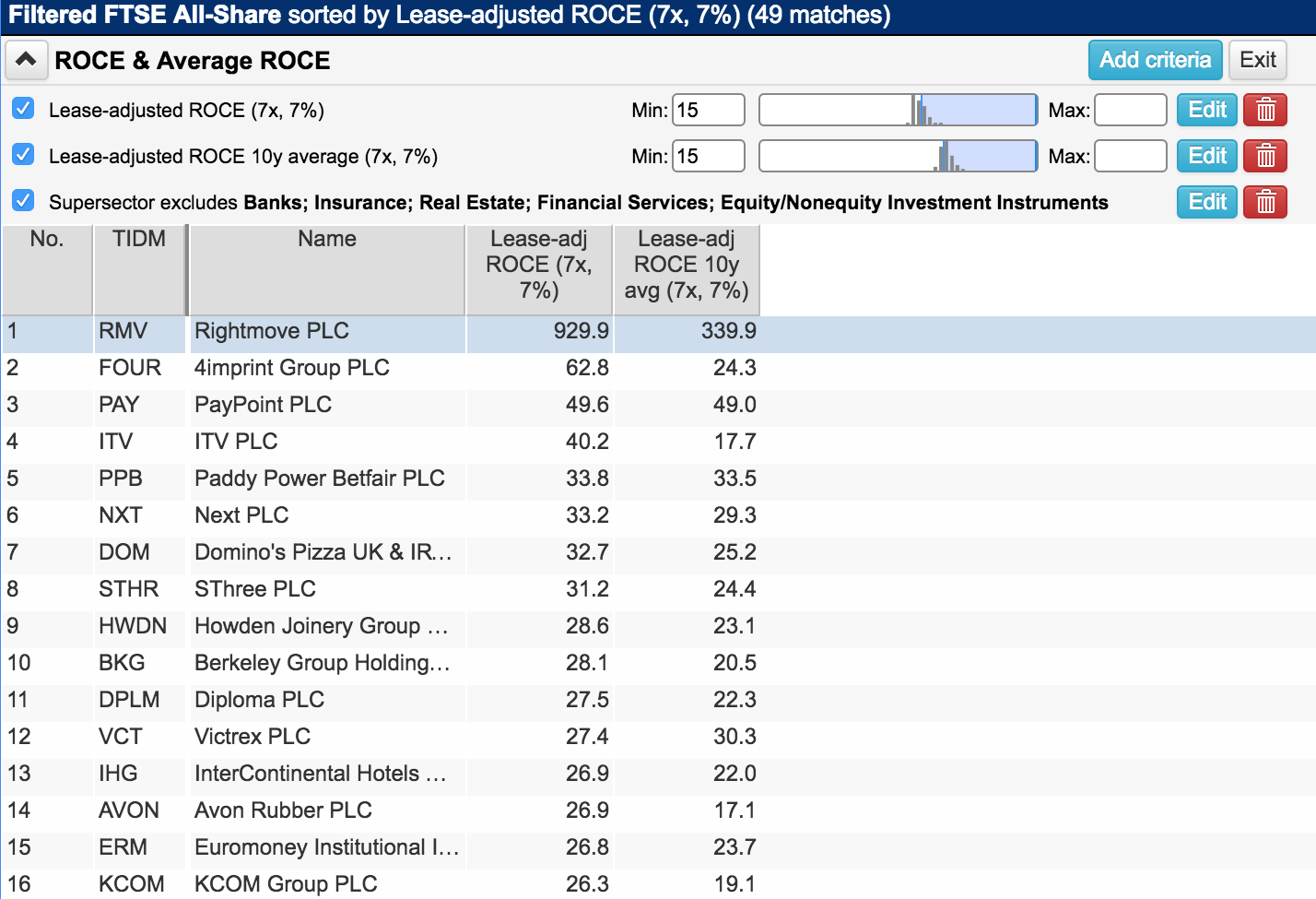This screenshot has height=899, width=1316.
Task: Click the IHG ticker cell
Action: 118,774
